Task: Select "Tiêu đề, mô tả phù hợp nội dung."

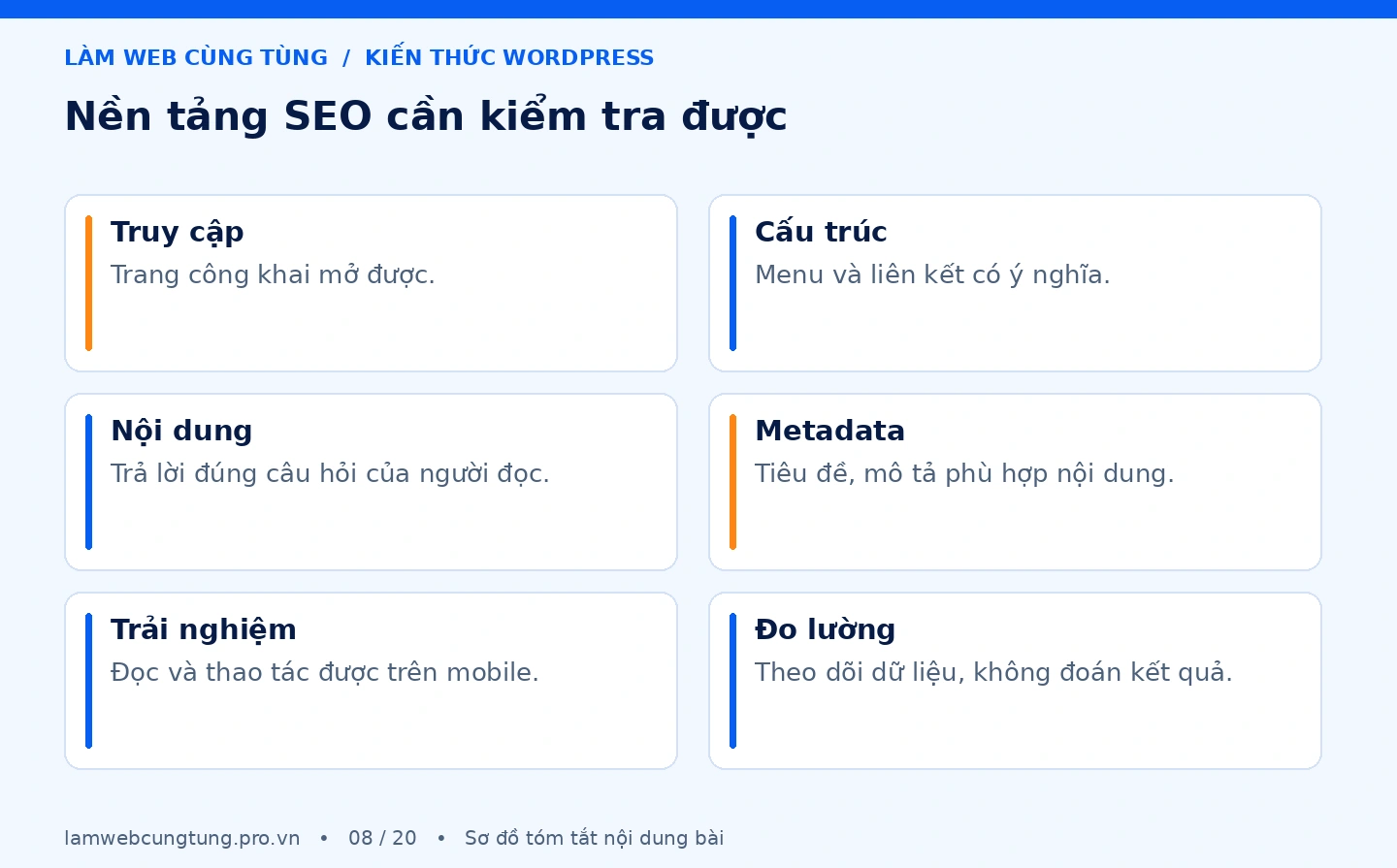Action: pyautogui.click(x=964, y=474)
